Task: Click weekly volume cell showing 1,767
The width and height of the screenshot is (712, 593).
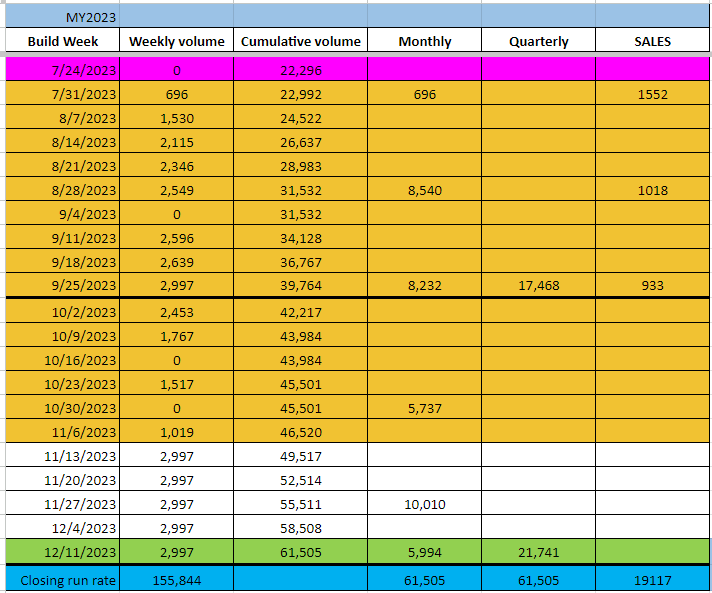Action: pyautogui.click(x=176, y=336)
